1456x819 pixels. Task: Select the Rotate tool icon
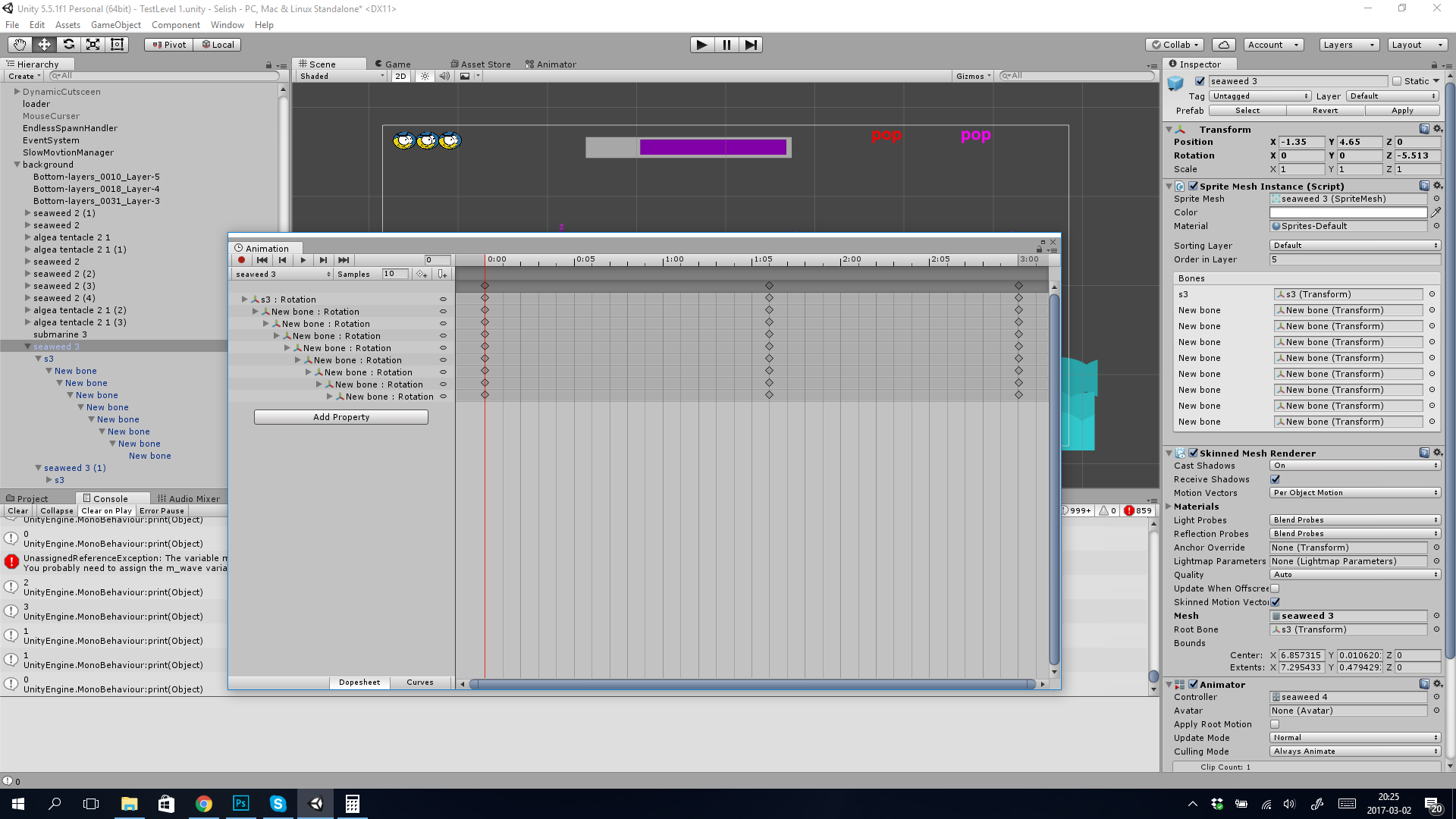coord(68,45)
